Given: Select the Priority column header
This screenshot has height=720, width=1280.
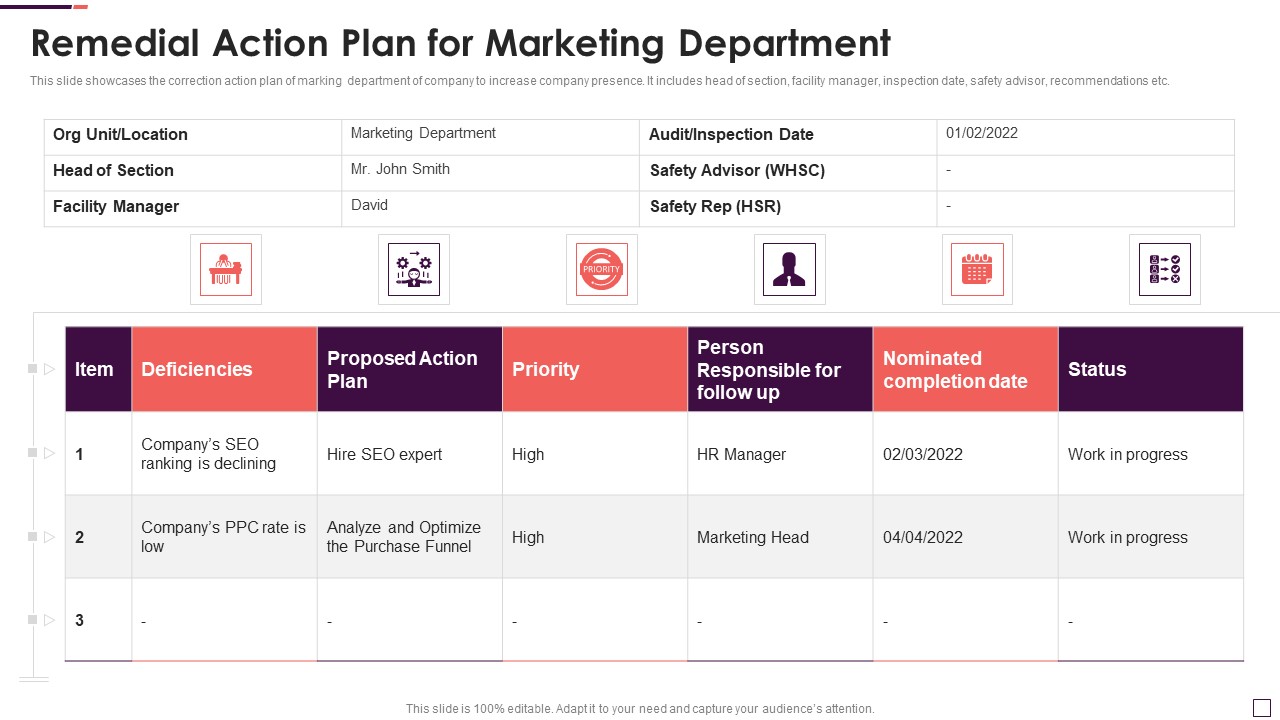Looking at the screenshot, I should click(595, 369).
